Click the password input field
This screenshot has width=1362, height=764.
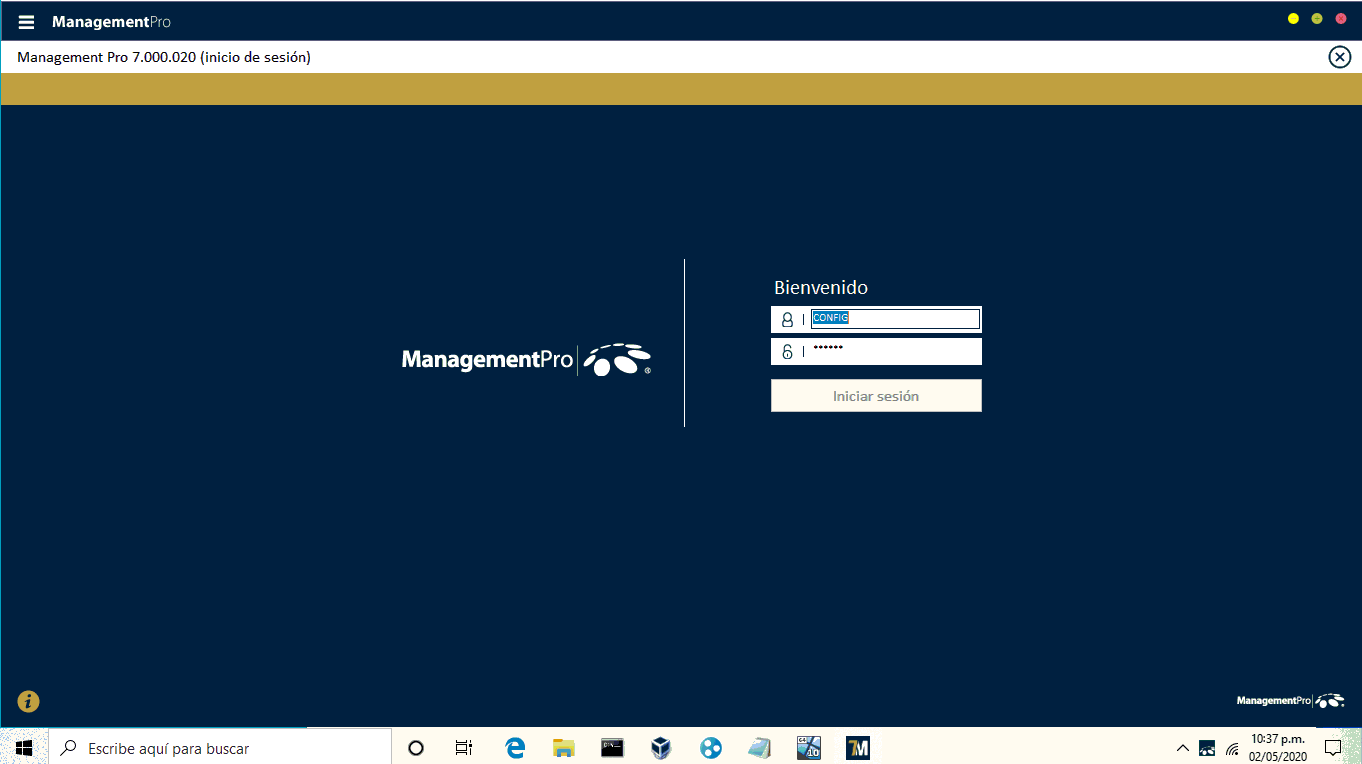(894, 351)
